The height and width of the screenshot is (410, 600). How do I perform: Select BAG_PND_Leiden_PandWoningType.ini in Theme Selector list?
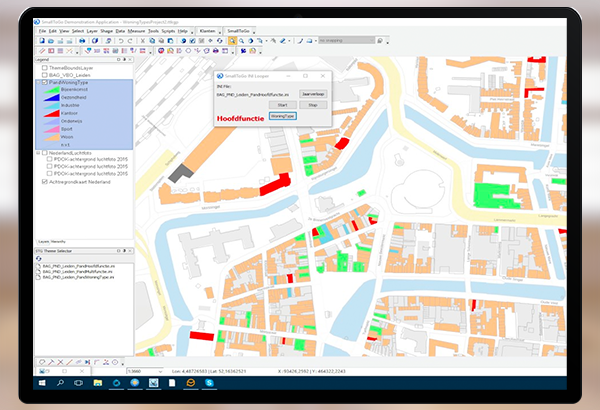point(78,277)
